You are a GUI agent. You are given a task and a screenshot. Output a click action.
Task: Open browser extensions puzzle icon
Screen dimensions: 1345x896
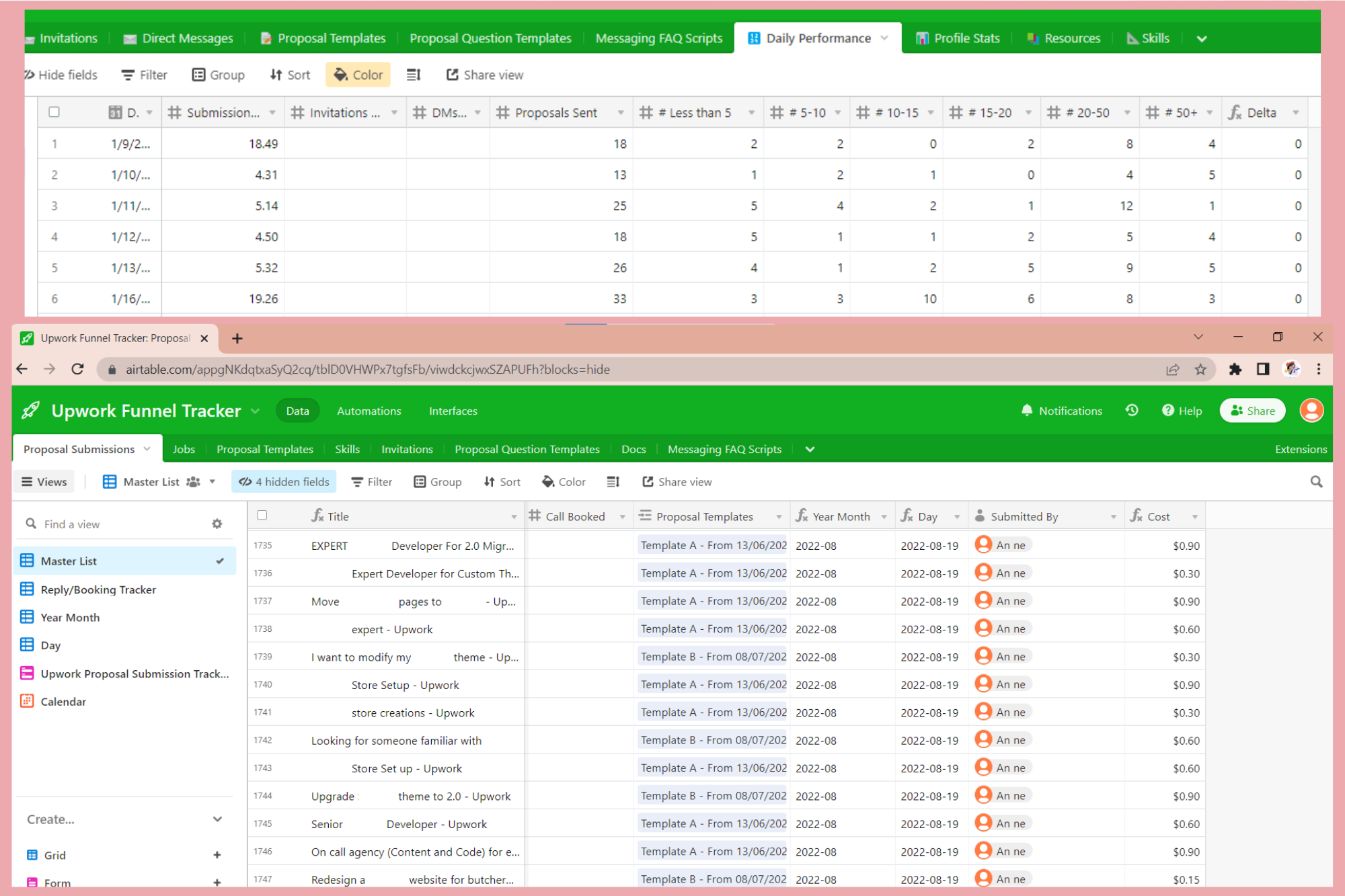(1235, 369)
